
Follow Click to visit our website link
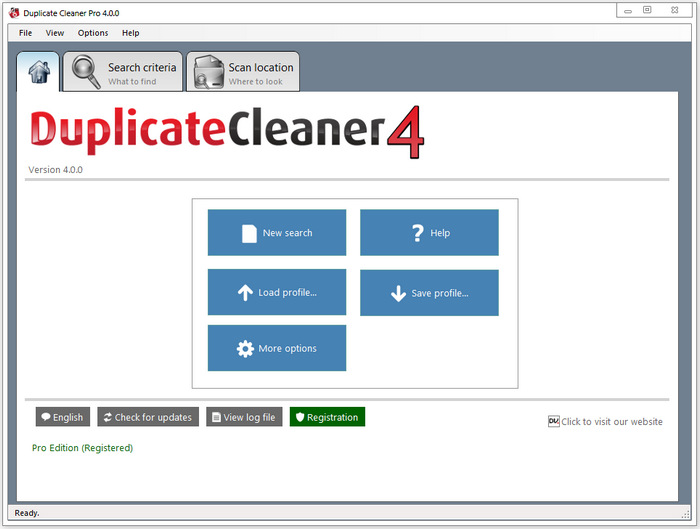[612, 421]
